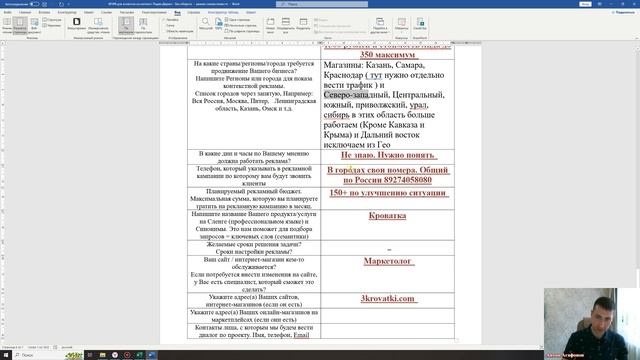Click the Маркетолог cell text
Screen dimensions: 640x360
pos(388,261)
